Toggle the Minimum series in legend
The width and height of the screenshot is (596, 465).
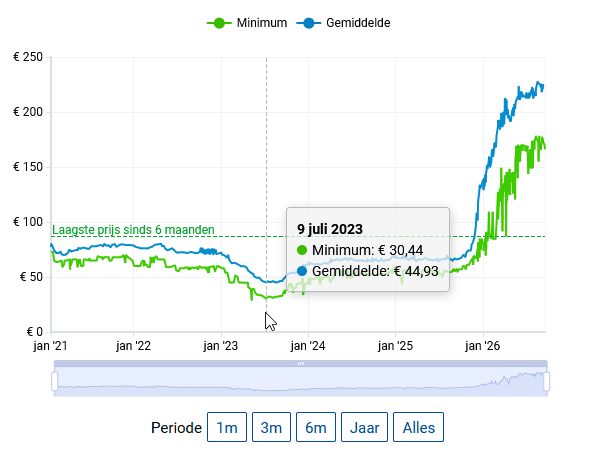click(x=247, y=23)
